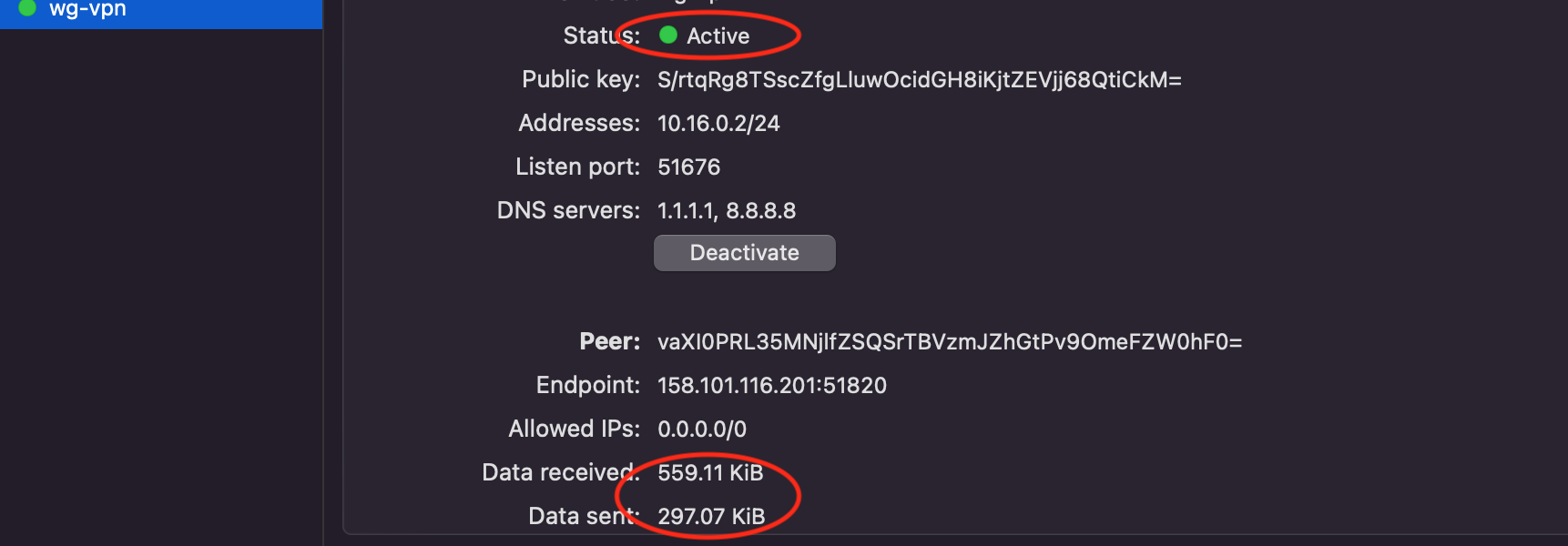This screenshot has height=546, width=1568.
Task: Click the green dot next to wg-vpn
Action: pyautogui.click(x=27, y=8)
